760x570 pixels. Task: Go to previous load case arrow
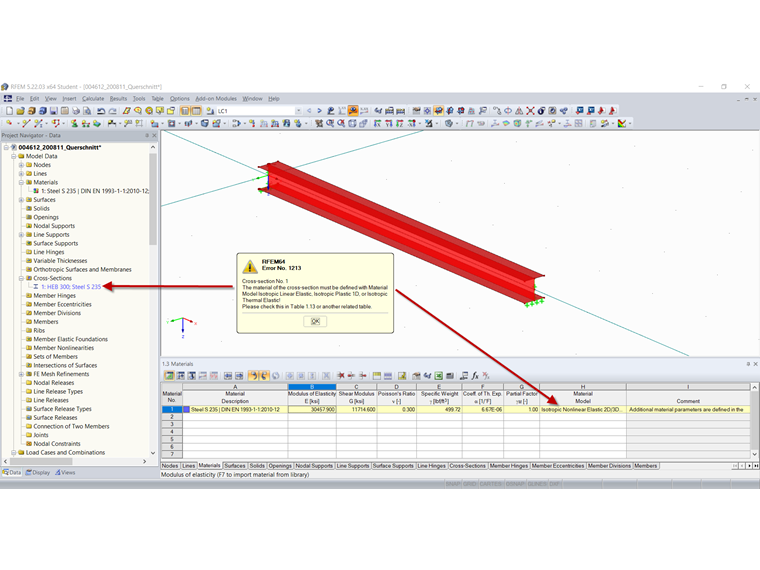(309, 111)
